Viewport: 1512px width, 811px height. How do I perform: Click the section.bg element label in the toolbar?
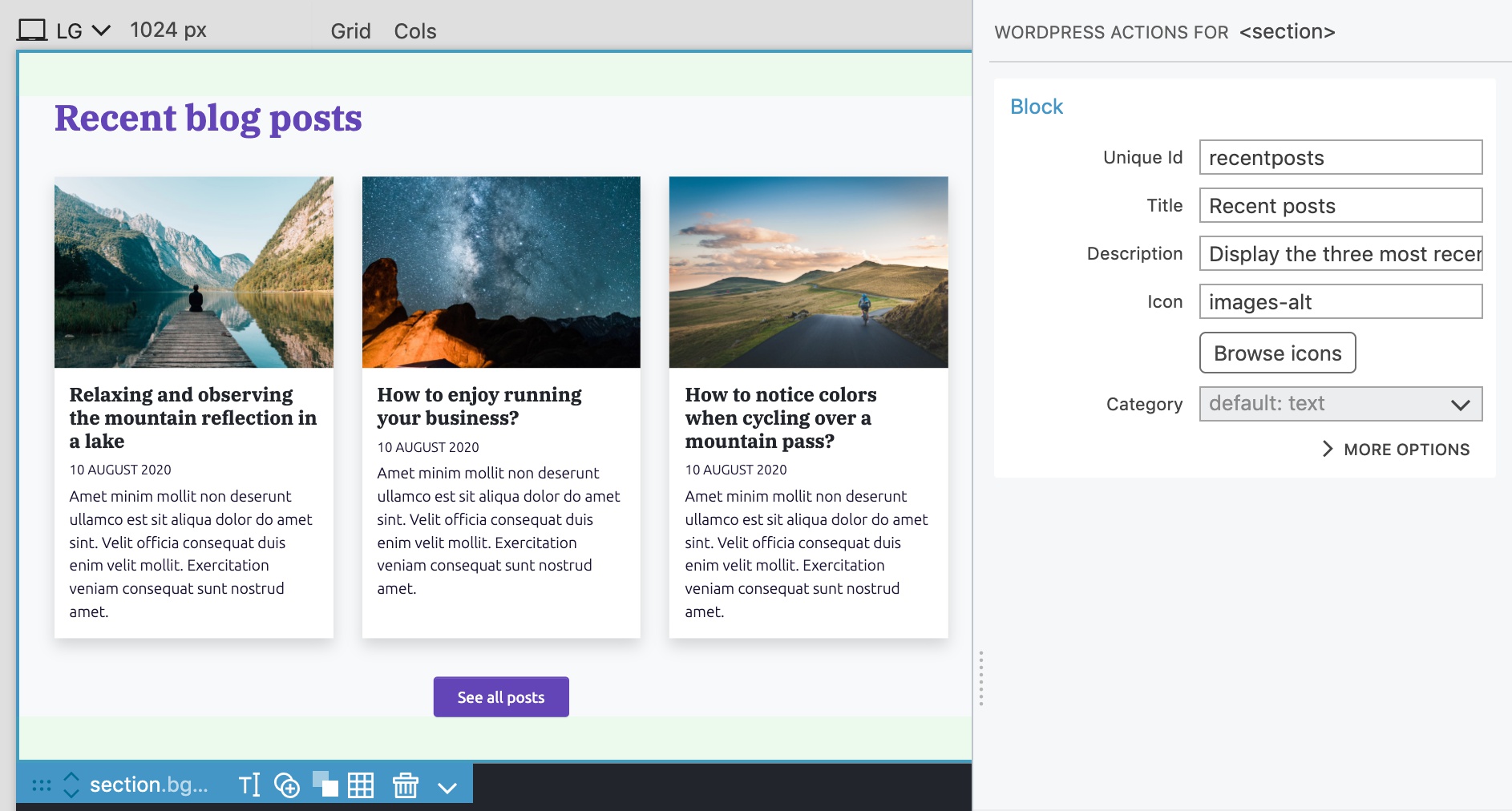pos(148,785)
